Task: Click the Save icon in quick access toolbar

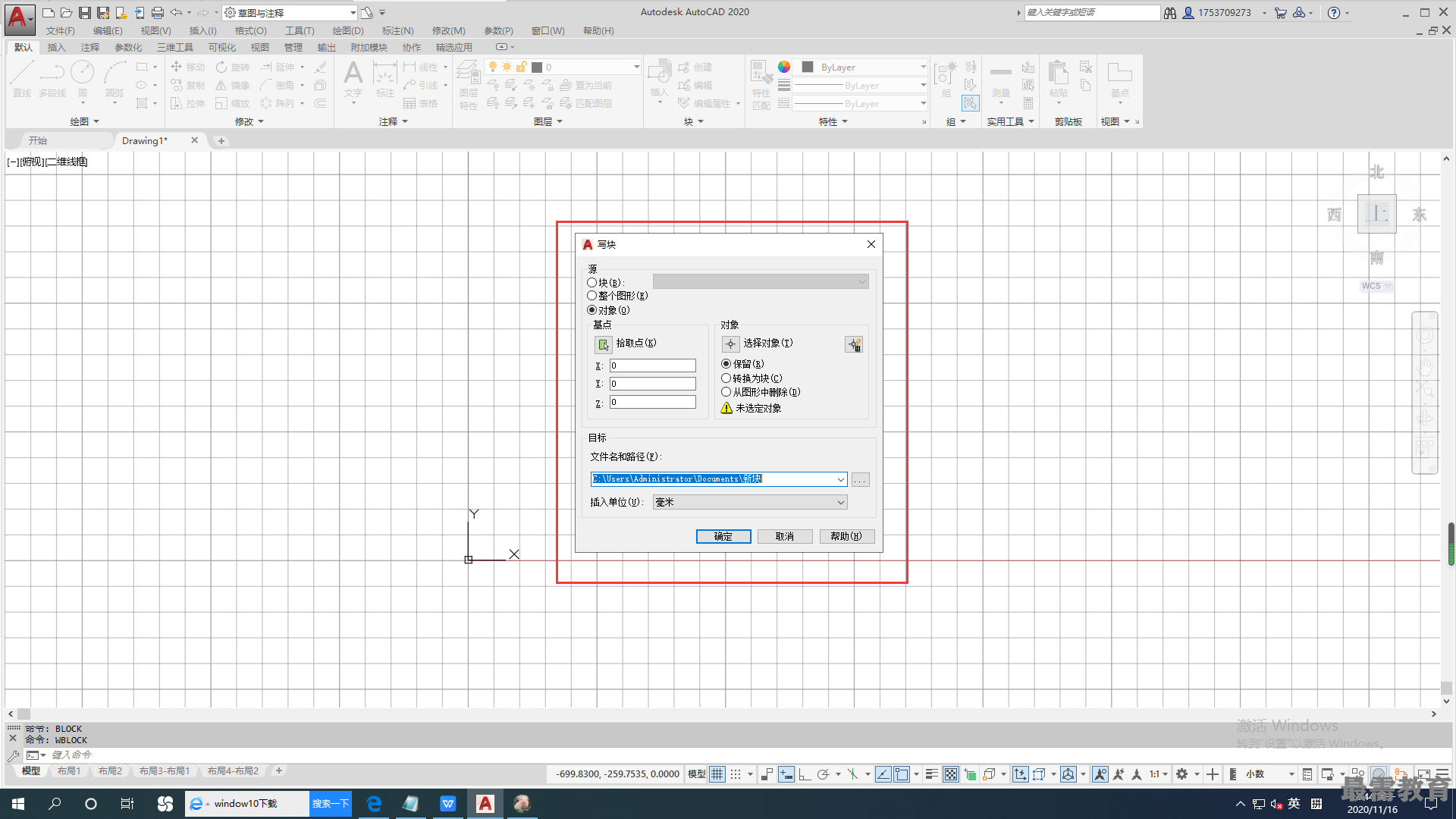Action: coord(85,13)
